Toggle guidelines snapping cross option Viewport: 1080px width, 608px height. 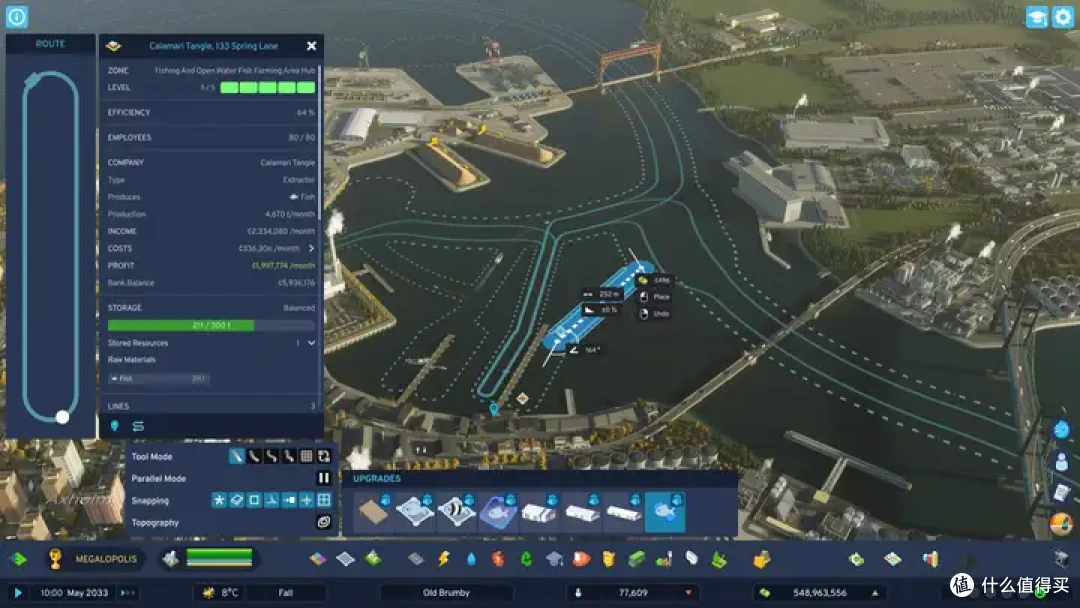(307, 500)
